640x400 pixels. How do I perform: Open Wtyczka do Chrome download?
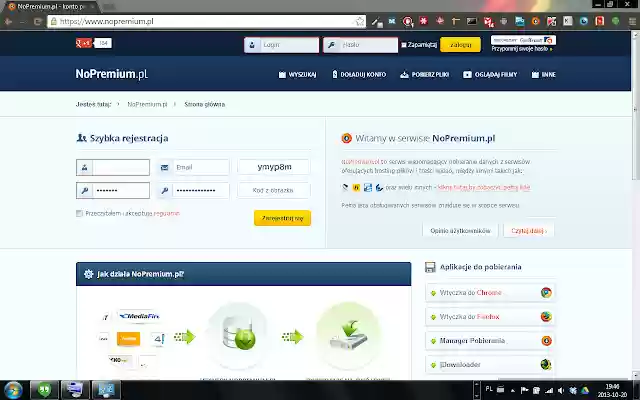[490, 293]
